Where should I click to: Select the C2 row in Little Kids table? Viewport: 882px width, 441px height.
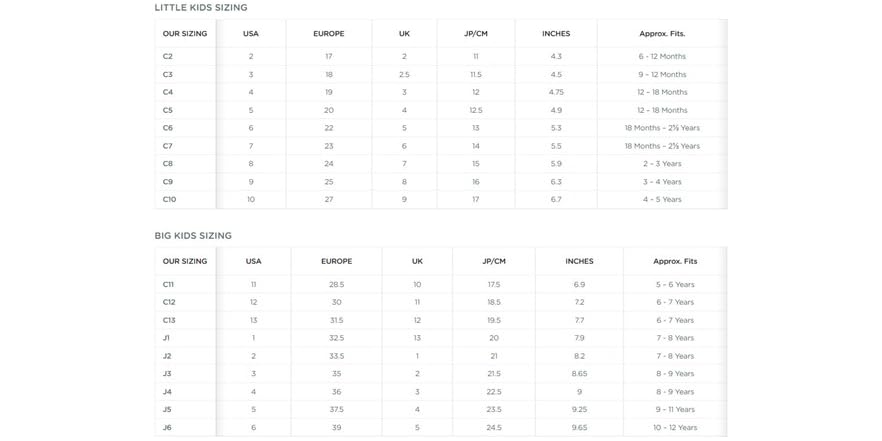(441, 56)
